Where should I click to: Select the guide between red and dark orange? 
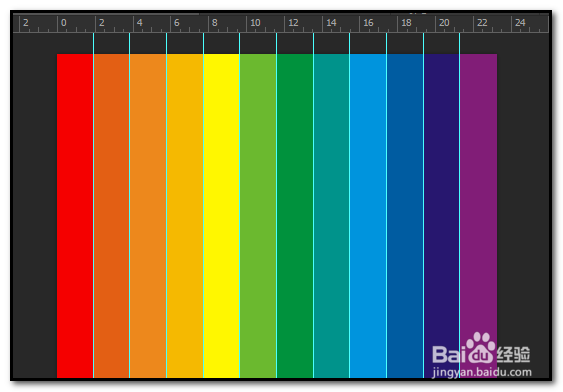(93, 205)
